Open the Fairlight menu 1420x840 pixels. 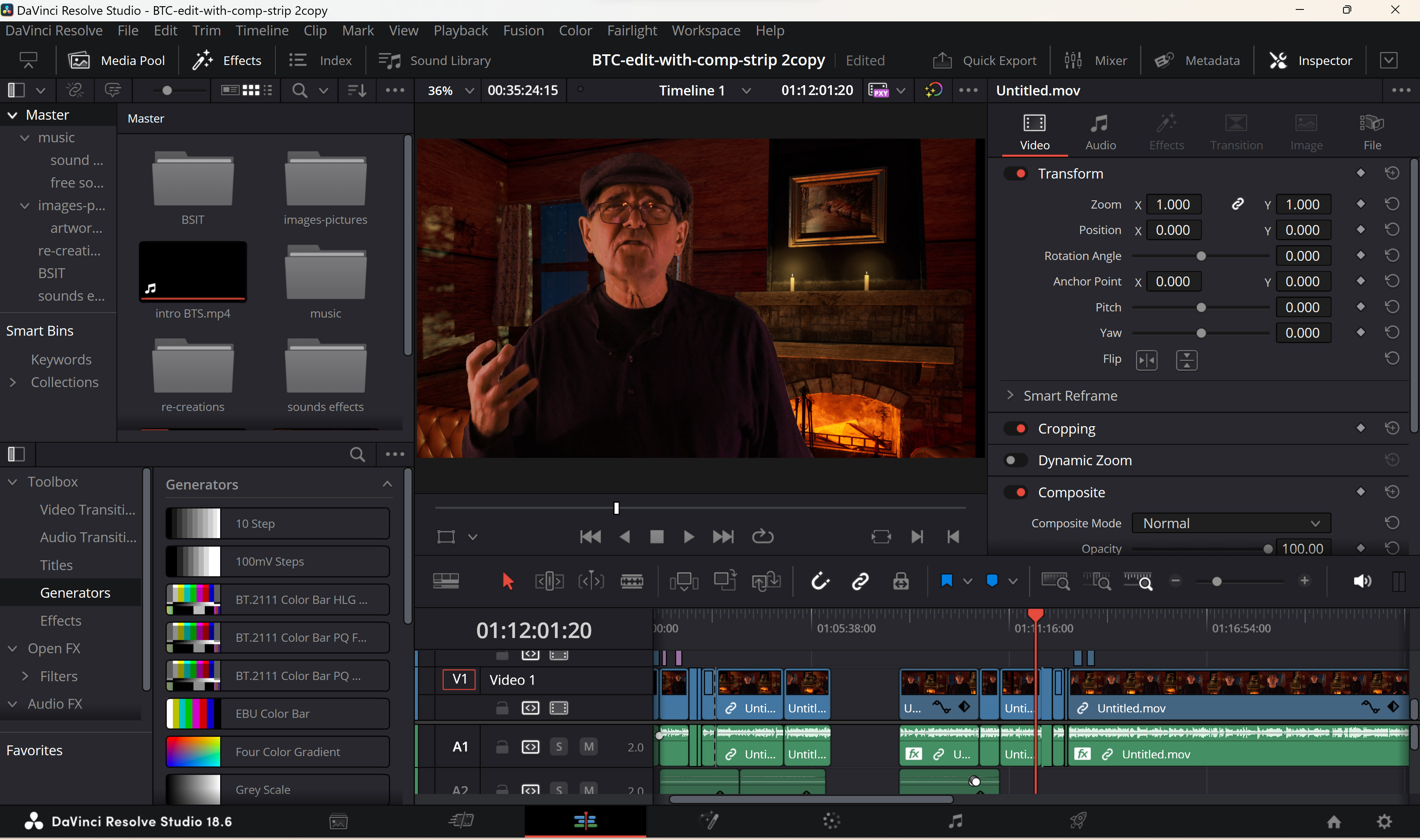click(x=632, y=30)
